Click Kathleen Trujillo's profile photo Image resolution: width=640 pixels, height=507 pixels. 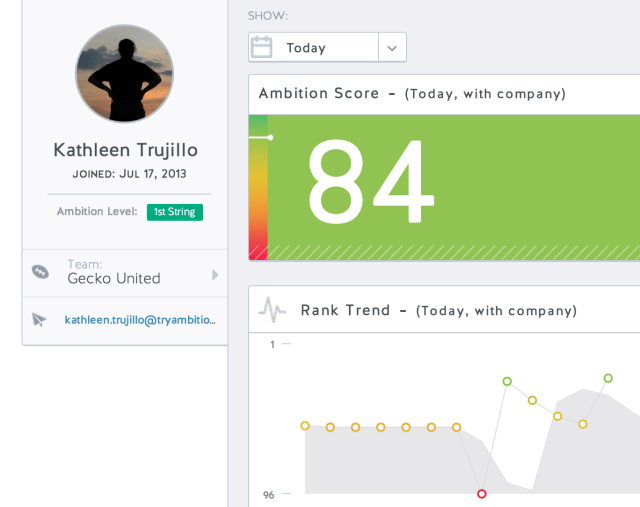point(125,74)
